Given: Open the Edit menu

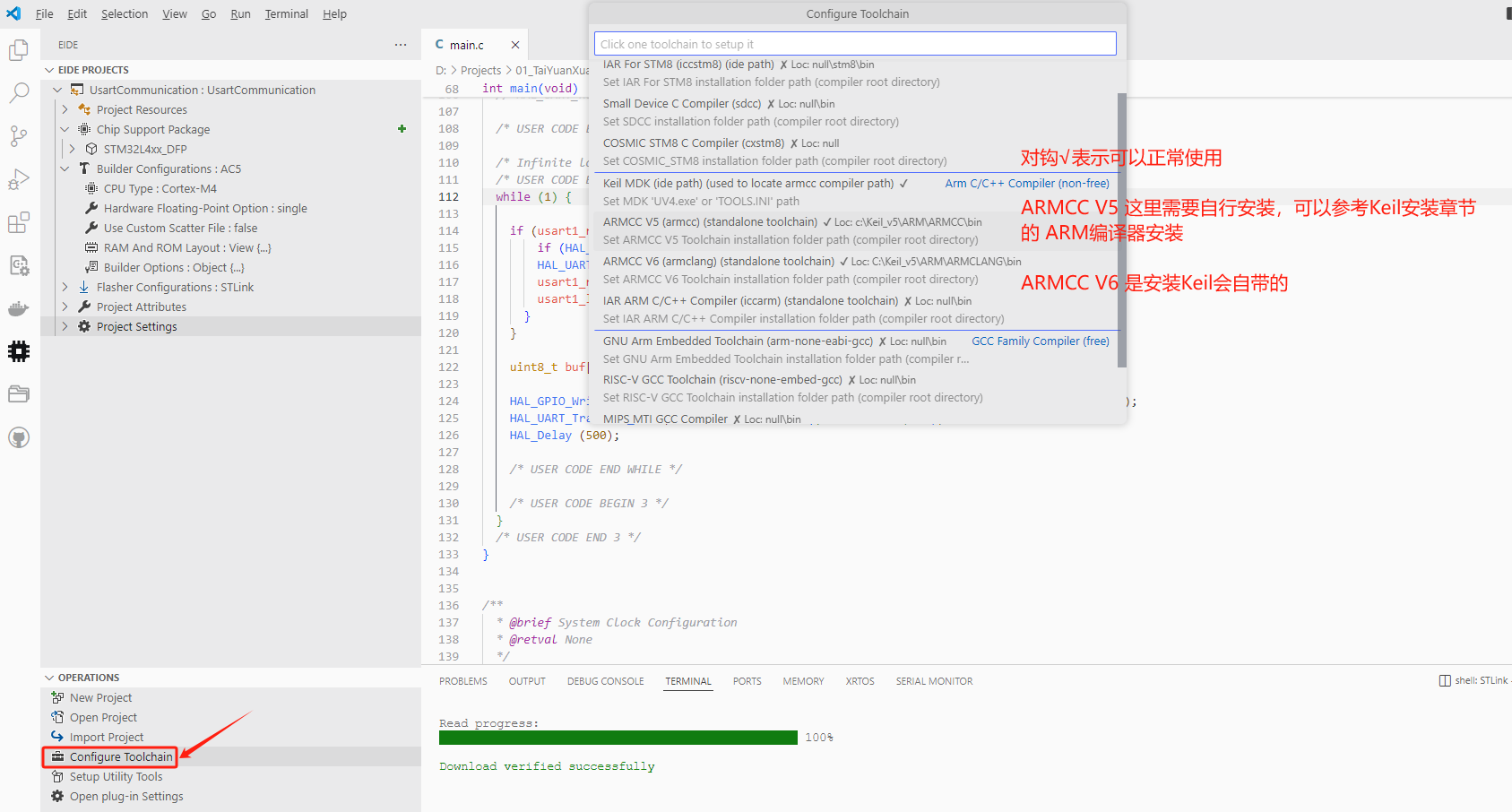Looking at the screenshot, I should (x=77, y=13).
